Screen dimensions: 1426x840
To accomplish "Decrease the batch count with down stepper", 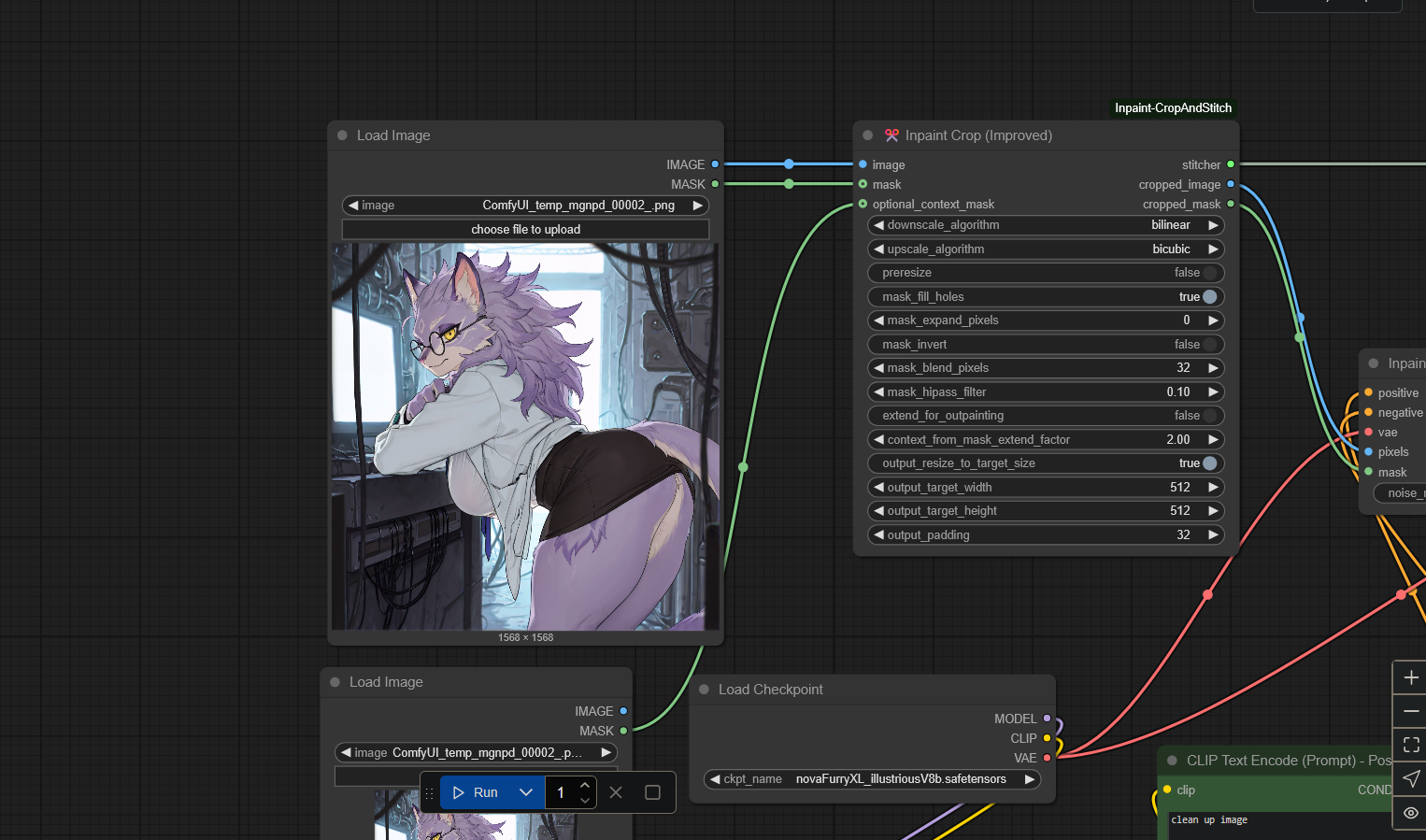I will point(585,800).
